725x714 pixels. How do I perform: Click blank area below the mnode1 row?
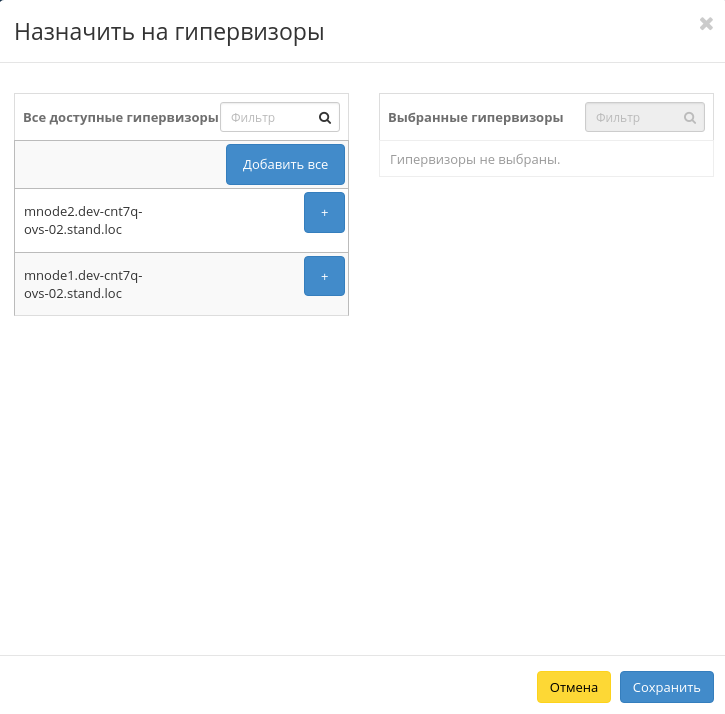tap(180, 450)
